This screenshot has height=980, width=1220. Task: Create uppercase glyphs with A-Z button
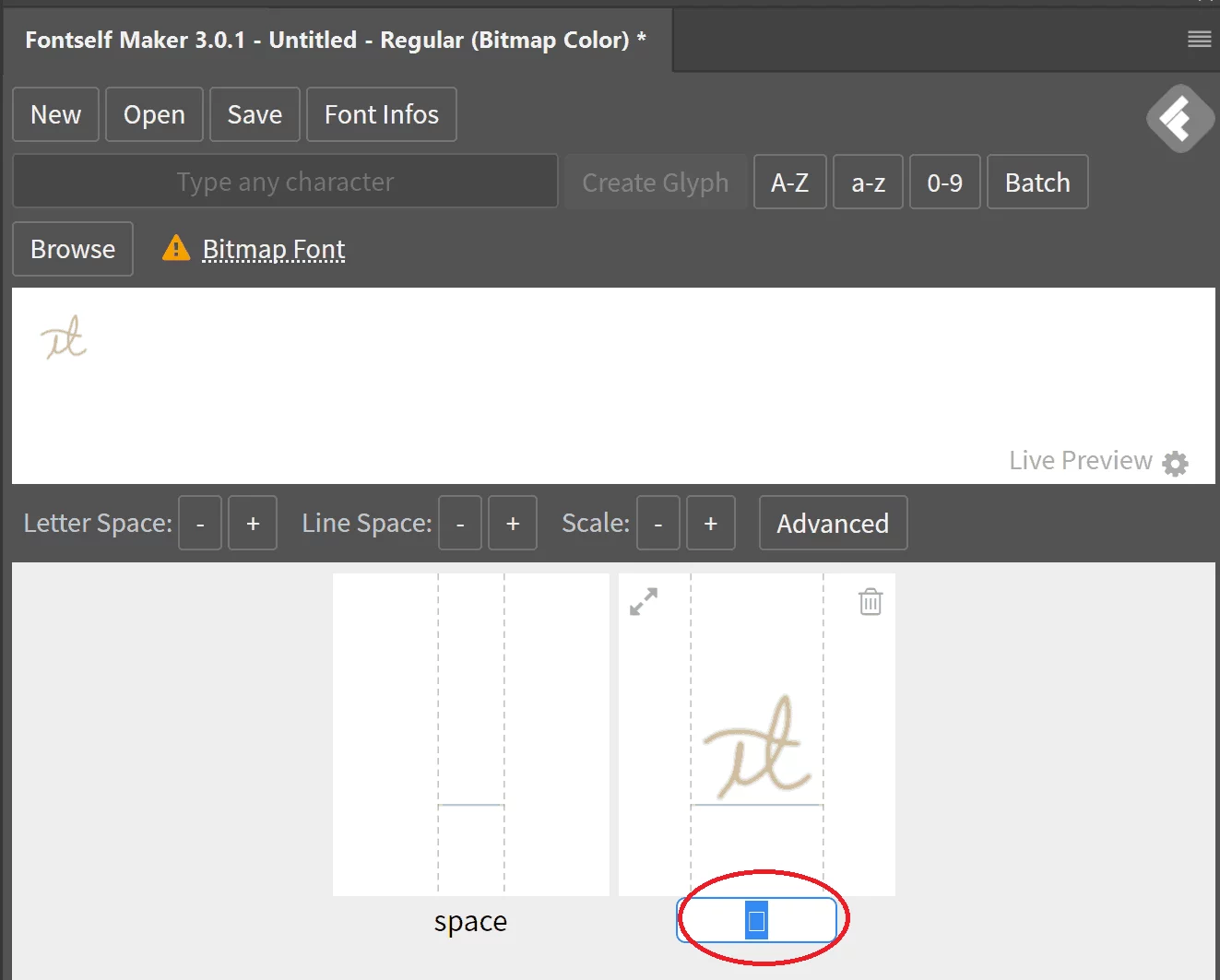(x=790, y=182)
